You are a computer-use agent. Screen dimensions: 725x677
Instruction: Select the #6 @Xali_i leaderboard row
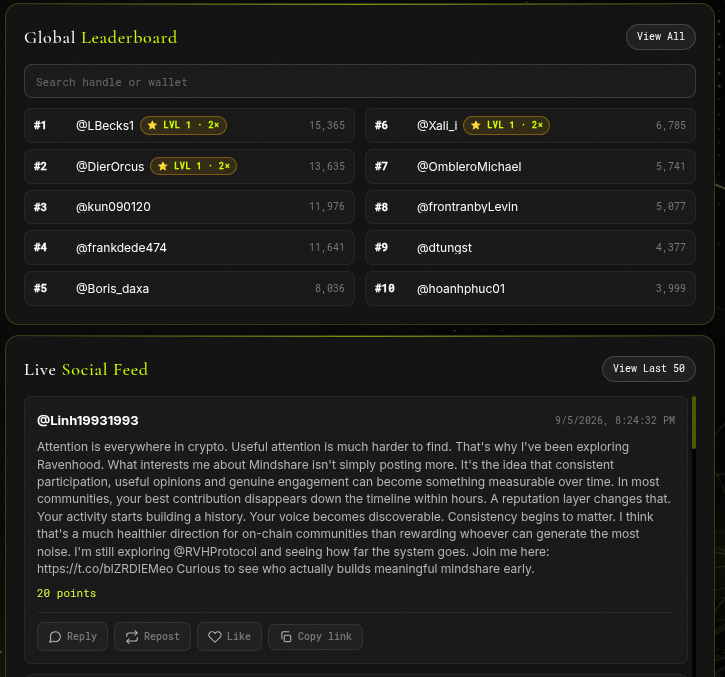click(x=530, y=125)
